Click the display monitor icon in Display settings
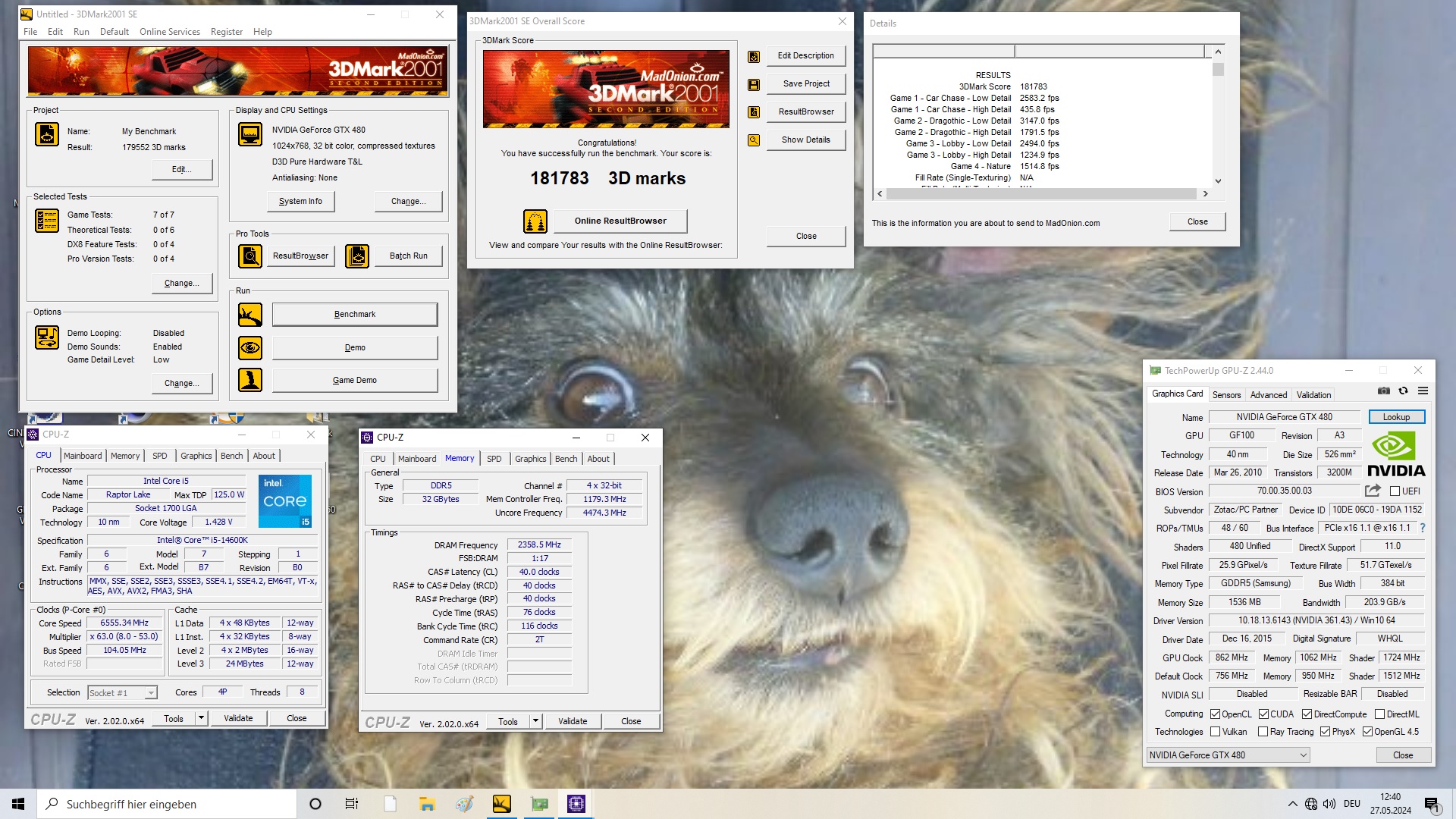1456x819 pixels. (250, 134)
